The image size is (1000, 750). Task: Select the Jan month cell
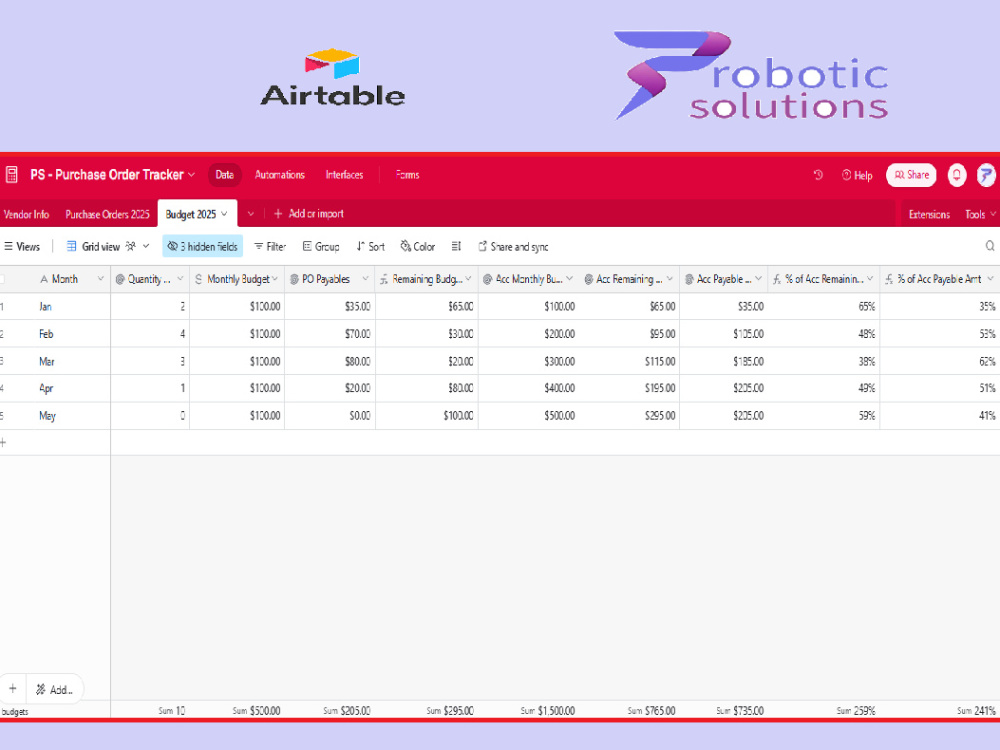click(55, 307)
